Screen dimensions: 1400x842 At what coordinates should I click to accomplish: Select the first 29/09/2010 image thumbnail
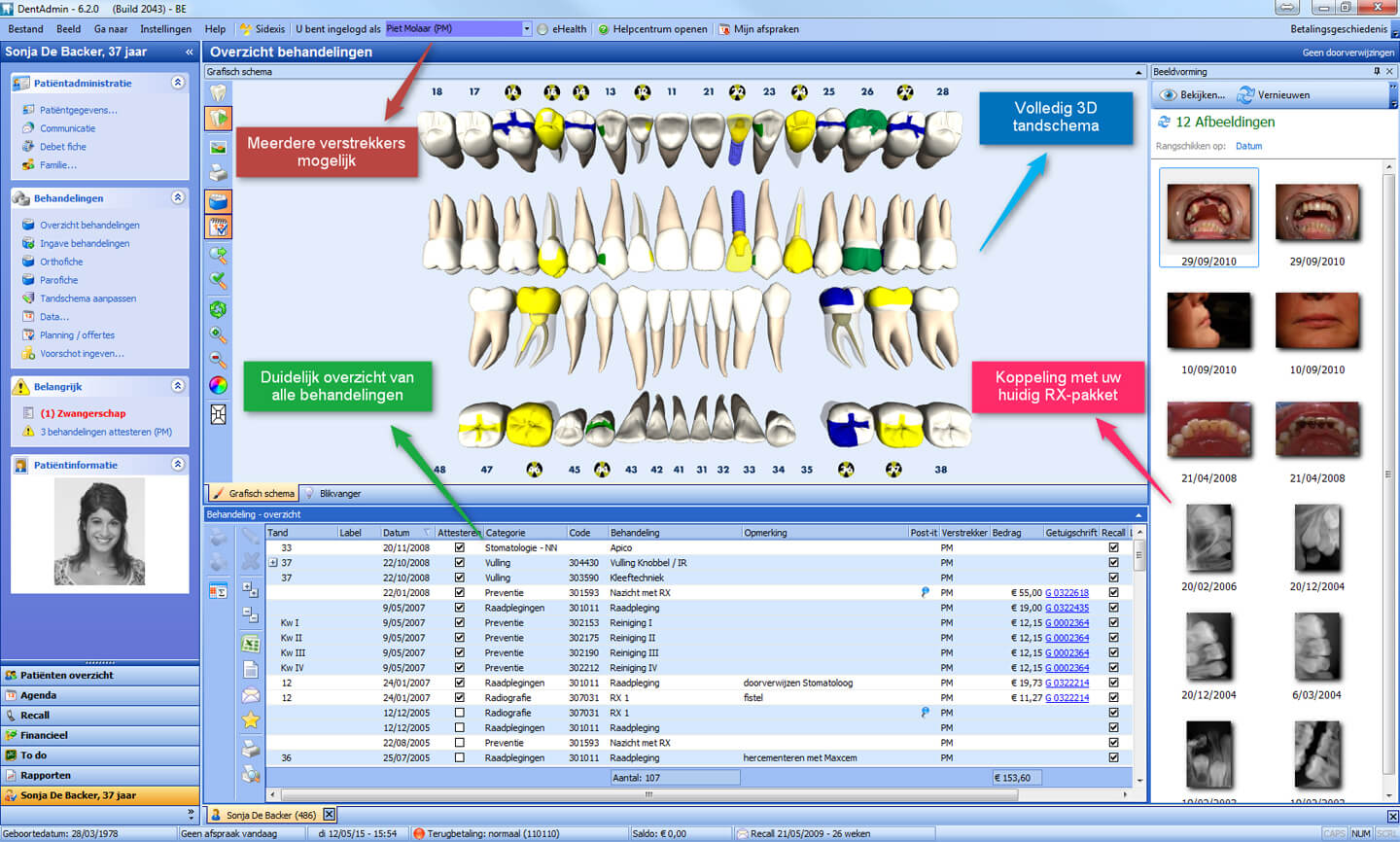click(x=1208, y=214)
